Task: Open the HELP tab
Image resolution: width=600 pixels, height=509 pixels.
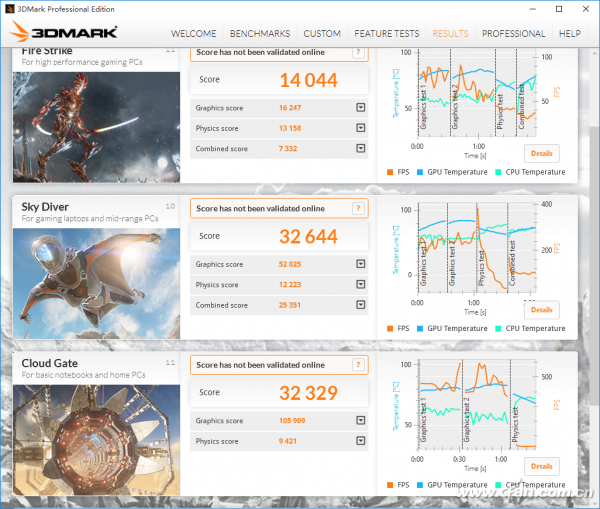Action: click(569, 34)
